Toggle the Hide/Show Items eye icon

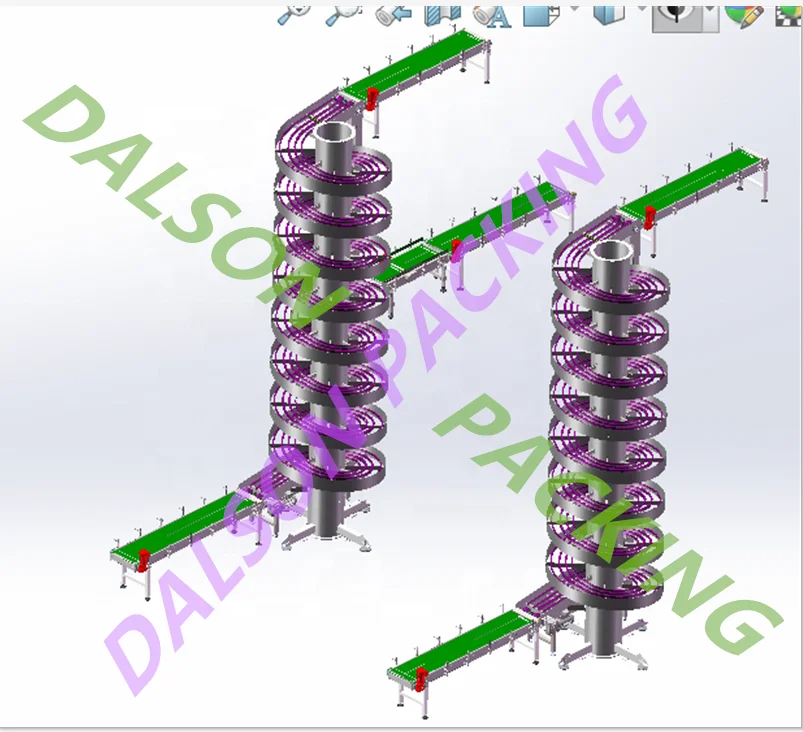coord(677,17)
